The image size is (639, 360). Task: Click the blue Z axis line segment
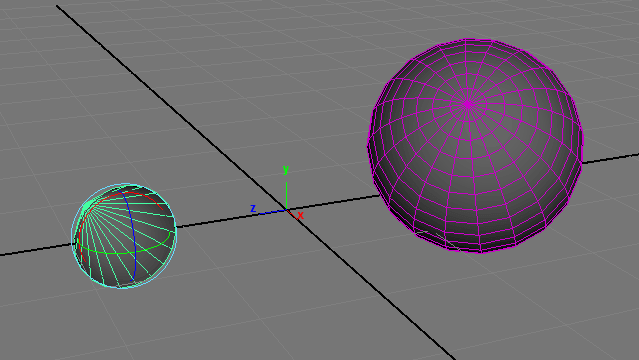pyautogui.click(x=272, y=212)
